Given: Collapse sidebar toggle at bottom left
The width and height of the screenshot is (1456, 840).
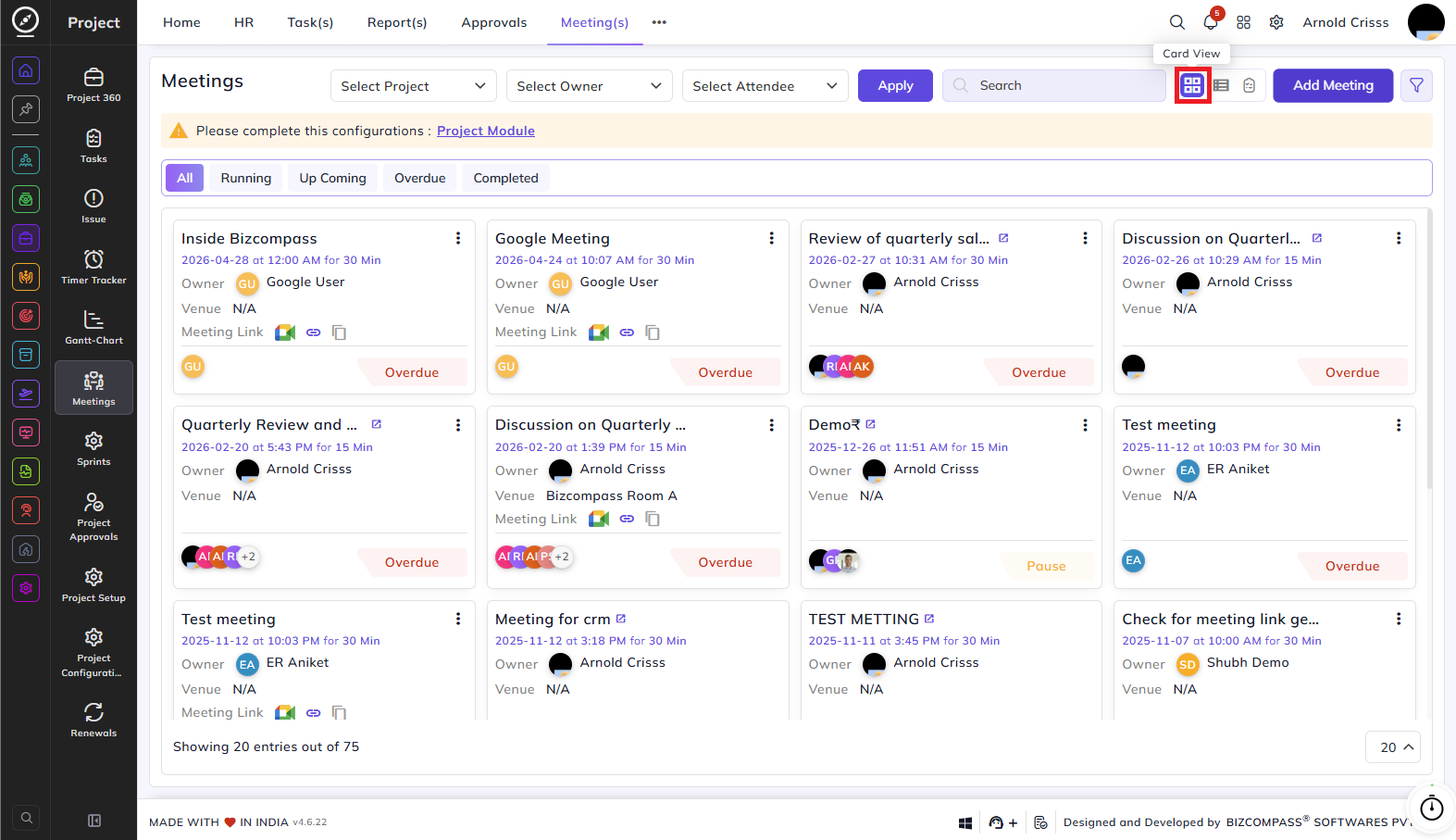Looking at the screenshot, I should tap(93, 821).
